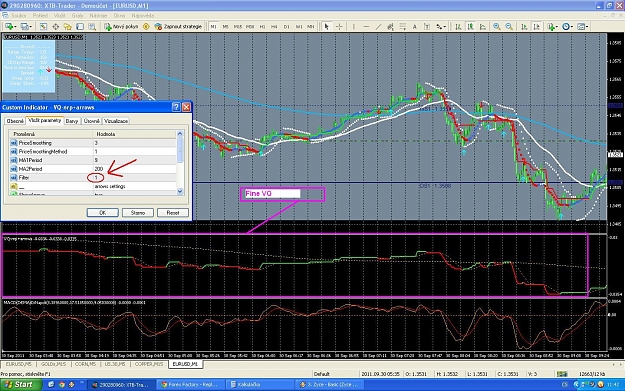625x391 pixels.
Task: Toggle chart shift icon
Action: point(537,27)
